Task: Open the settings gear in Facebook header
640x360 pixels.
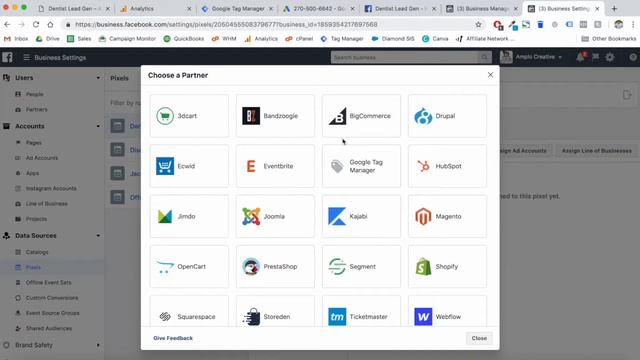Action: 610,57
